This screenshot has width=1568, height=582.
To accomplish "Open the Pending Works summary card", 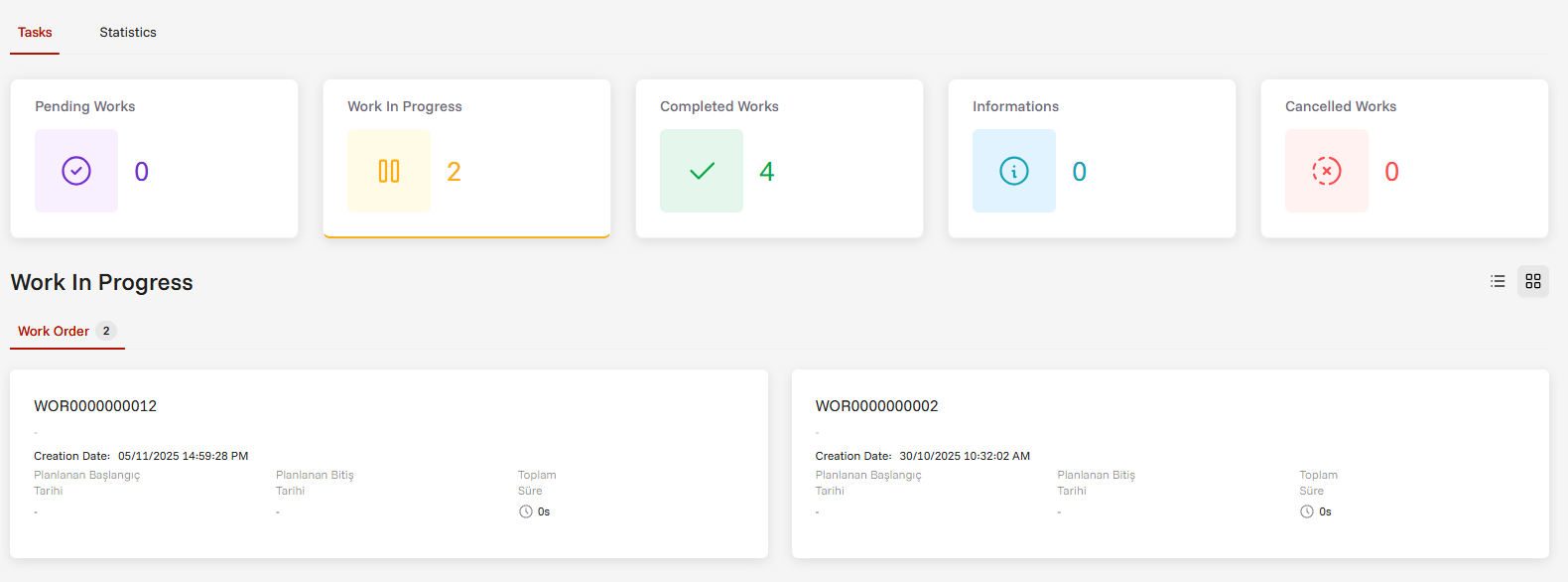I will tap(154, 158).
